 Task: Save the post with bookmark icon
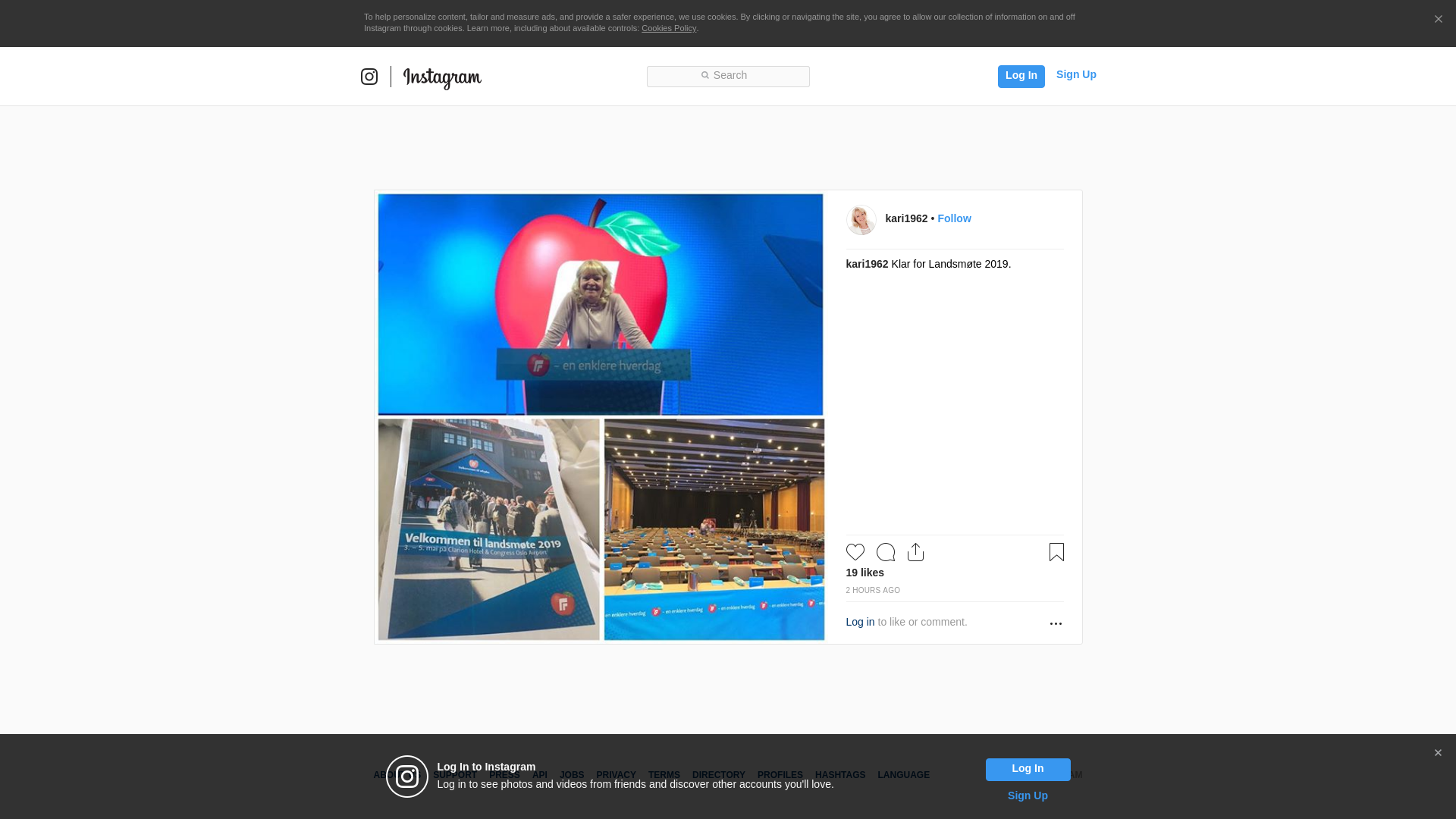pos(1056,552)
